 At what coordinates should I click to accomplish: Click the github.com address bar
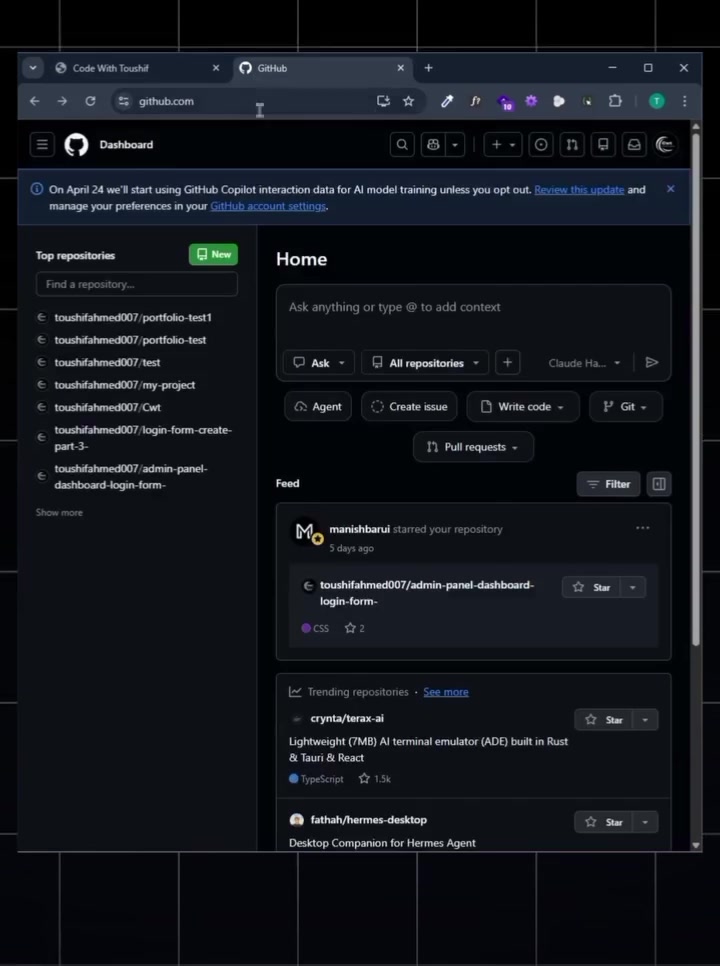tap(246, 101)
